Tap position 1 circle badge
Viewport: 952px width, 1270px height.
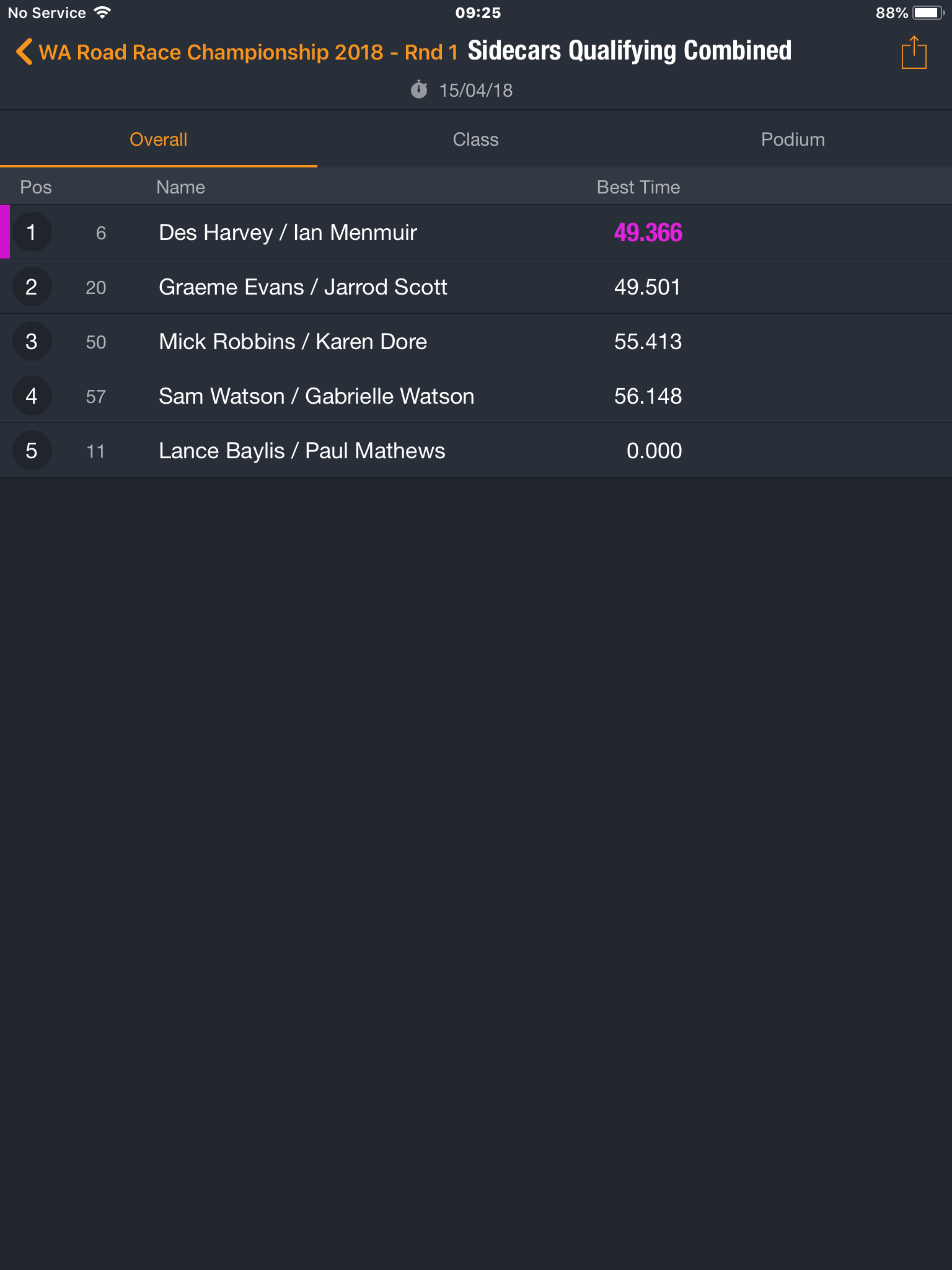tap(32, 233)
